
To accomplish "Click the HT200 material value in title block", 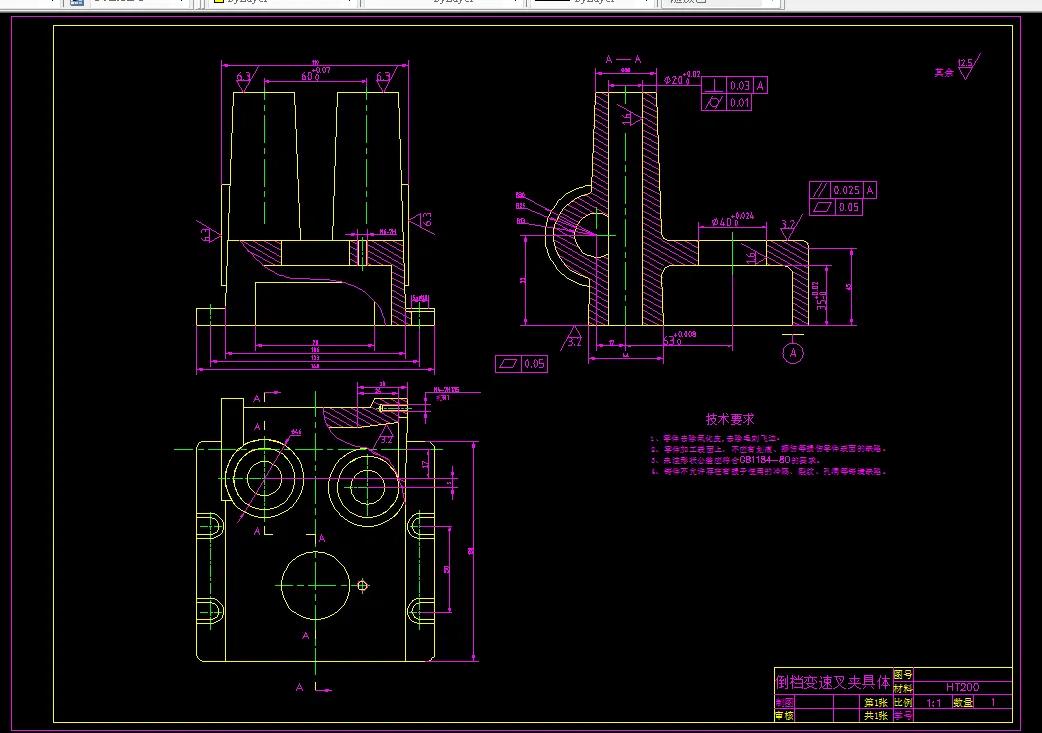I will click(x=962, y=687).
